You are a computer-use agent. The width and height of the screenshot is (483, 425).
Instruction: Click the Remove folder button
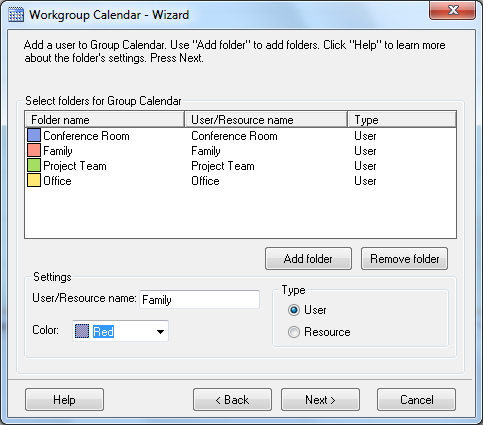point(404,259)
